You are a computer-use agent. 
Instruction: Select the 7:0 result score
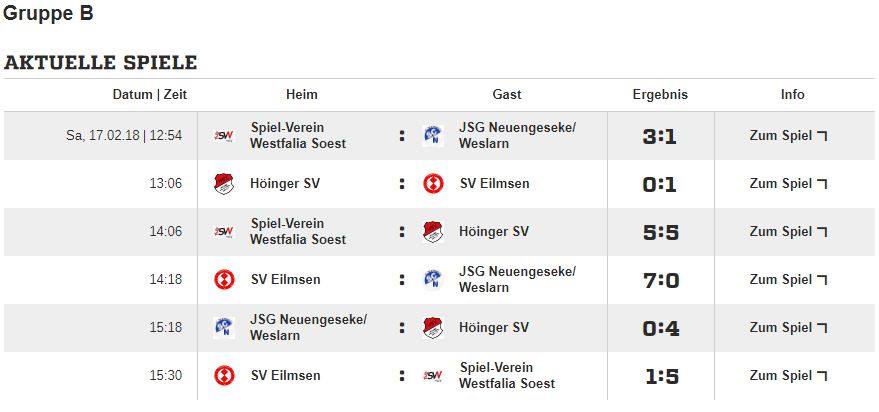click(660, 280)
